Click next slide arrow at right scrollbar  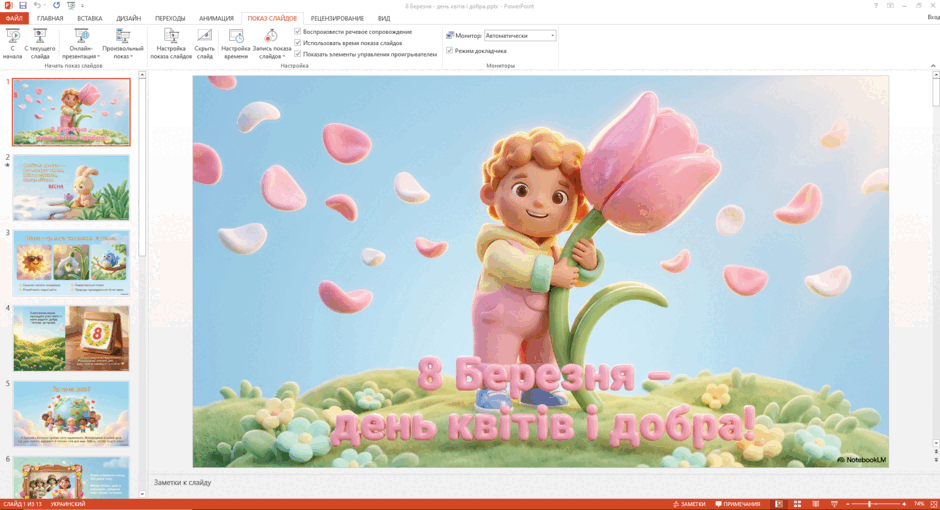point(936,460)
